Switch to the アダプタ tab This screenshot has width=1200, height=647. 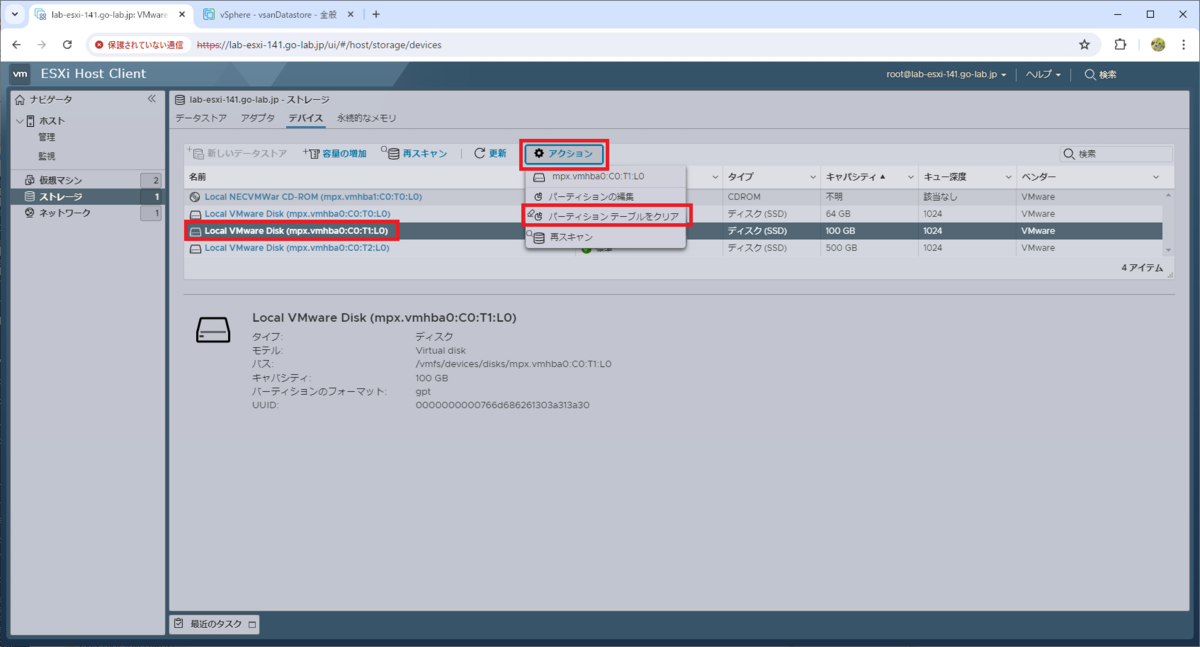click(258, 118)
